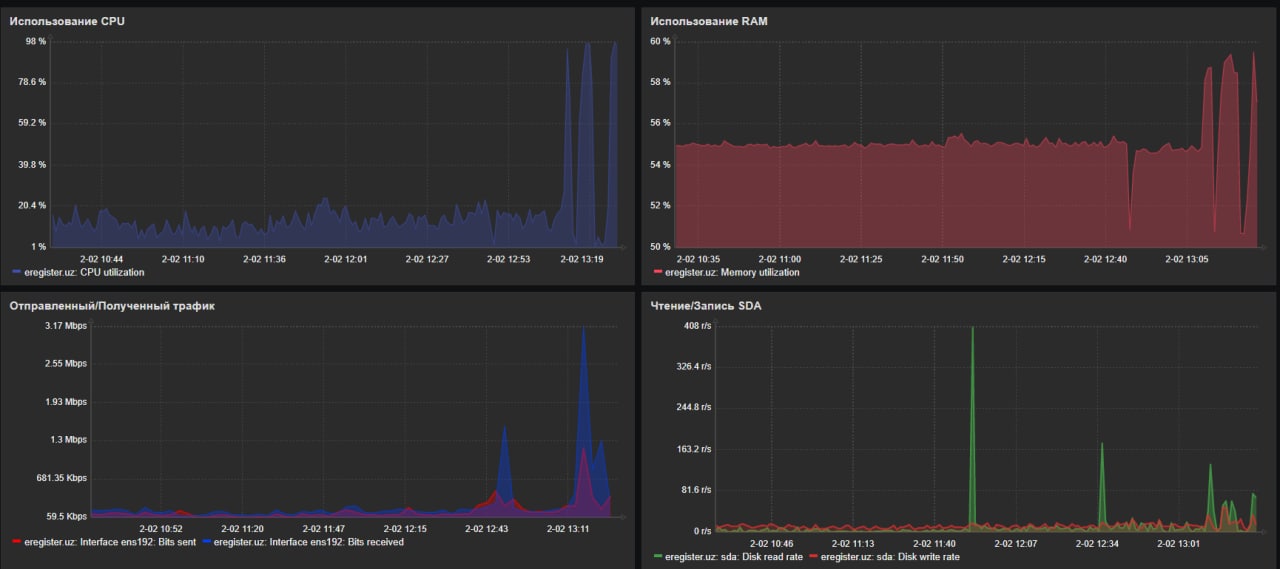The width and height of the screenshot is (1280, 569).
Task: Click the 20.4 % CPU axis label
Action: coord(32,205)
